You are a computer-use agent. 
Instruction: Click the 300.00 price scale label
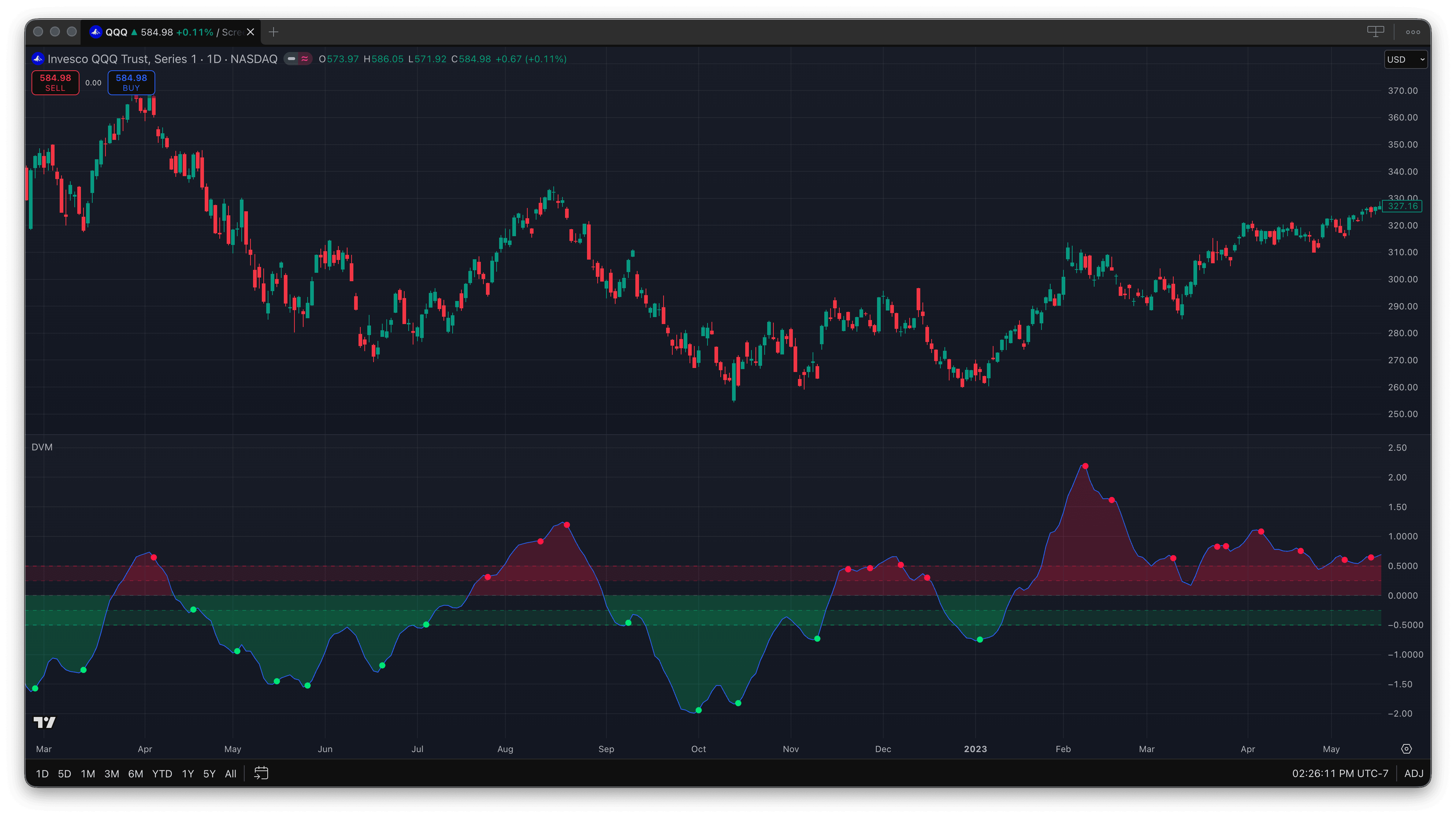[x=1402, y=279]
